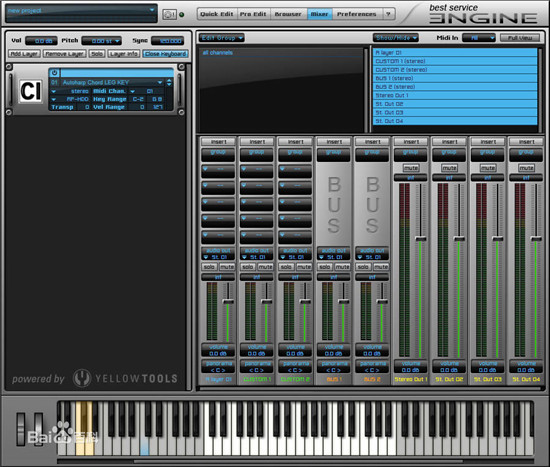Click the St. Out 04 volume fader
The width and height of the screenshot is (550, 467).
[x=536, y=239]
